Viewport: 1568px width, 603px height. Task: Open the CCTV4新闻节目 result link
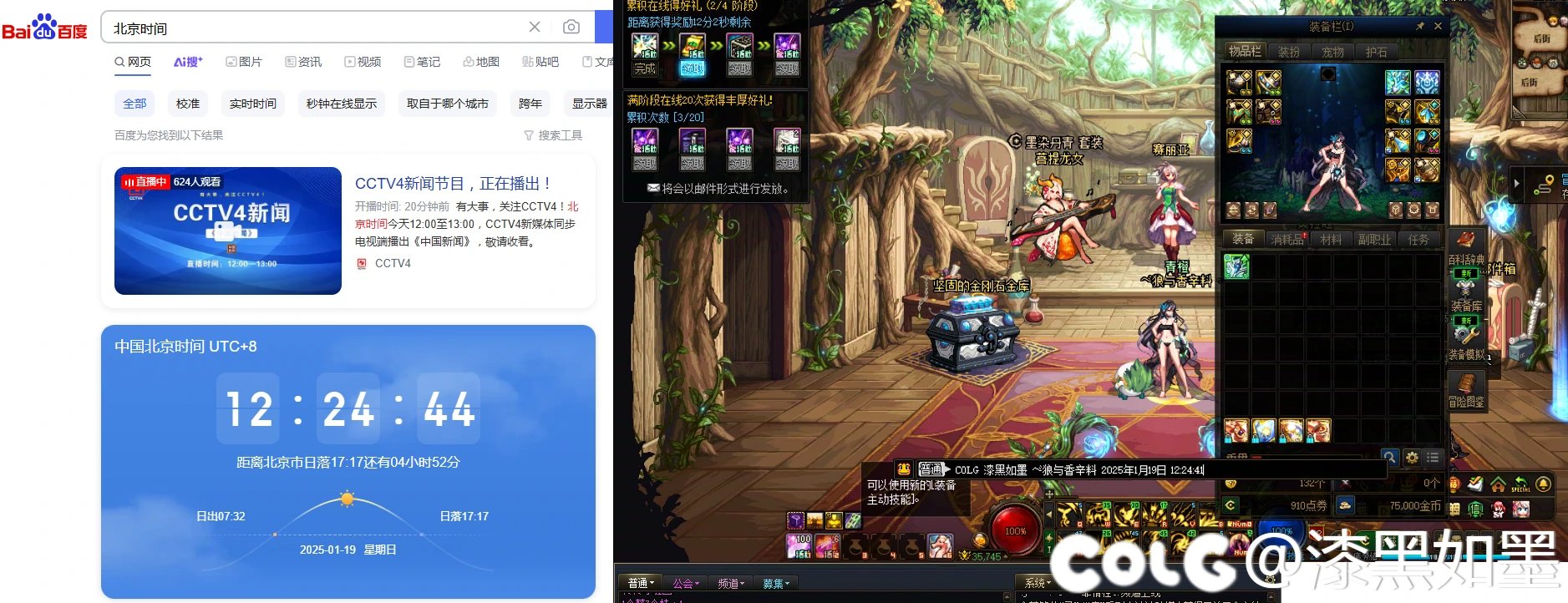click(x=453, y=184)
